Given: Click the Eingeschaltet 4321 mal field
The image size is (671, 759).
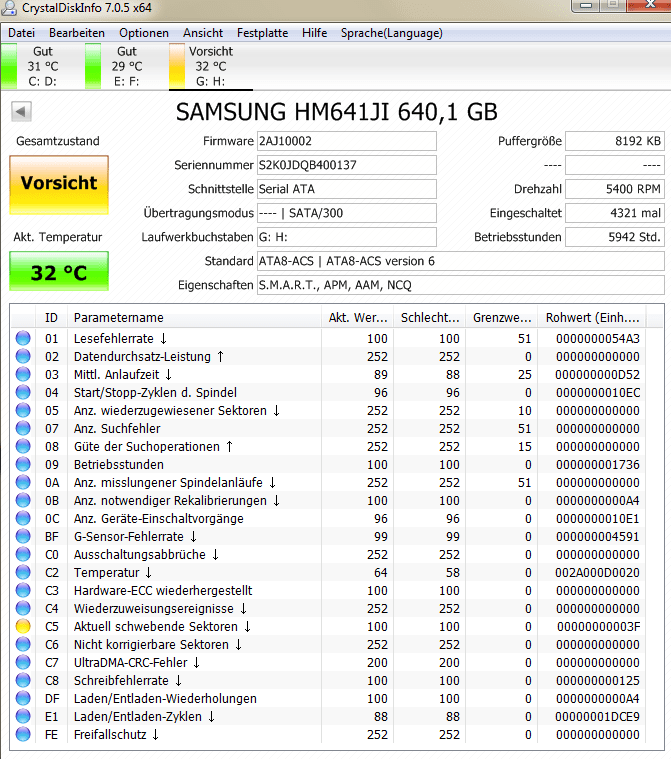Looking at the screenshot, I should (615, 213).
